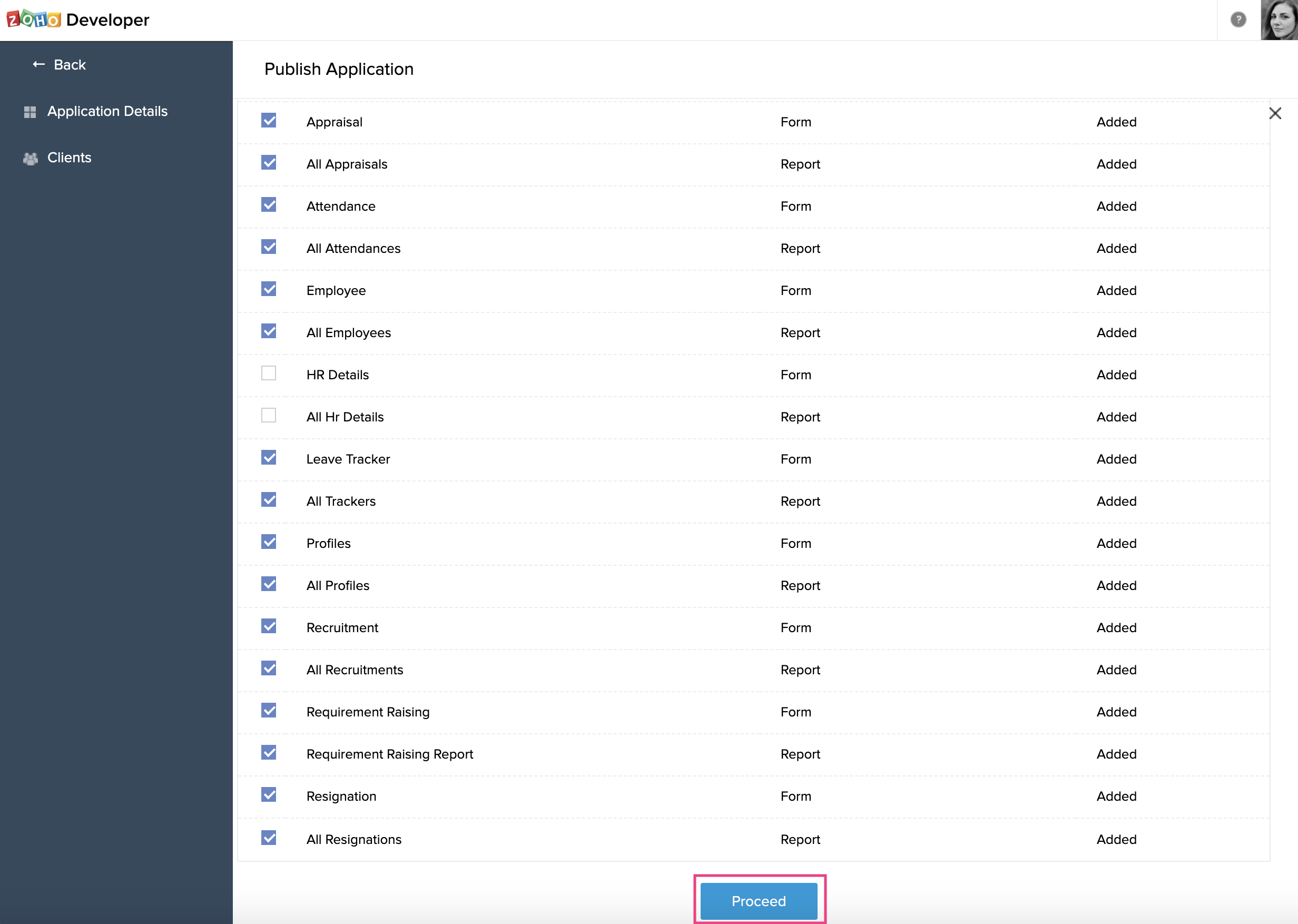Toggle the Recruitment form checkbox

click(269, 626)
